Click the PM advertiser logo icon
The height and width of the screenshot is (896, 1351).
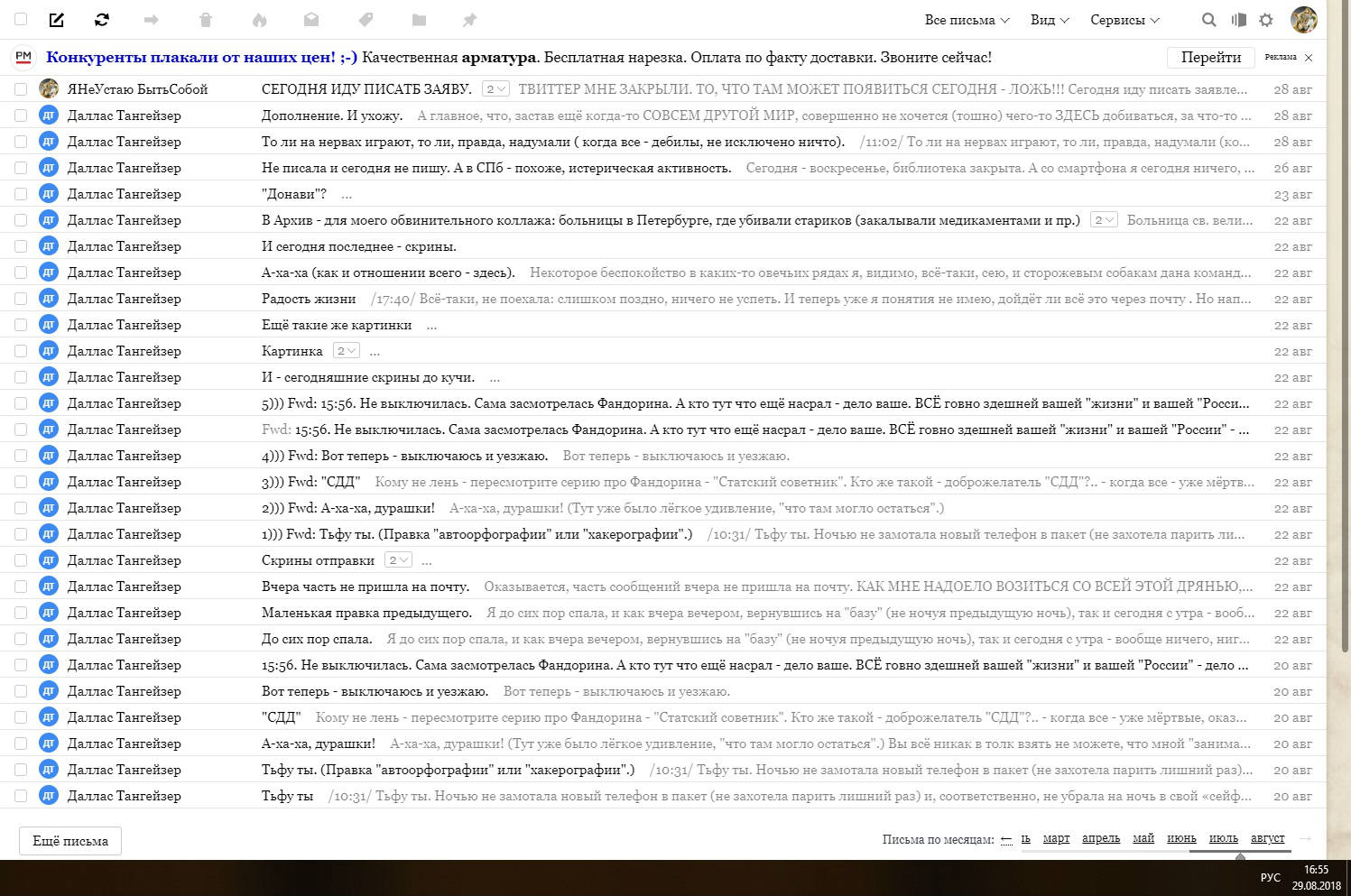tap(23, 57)
